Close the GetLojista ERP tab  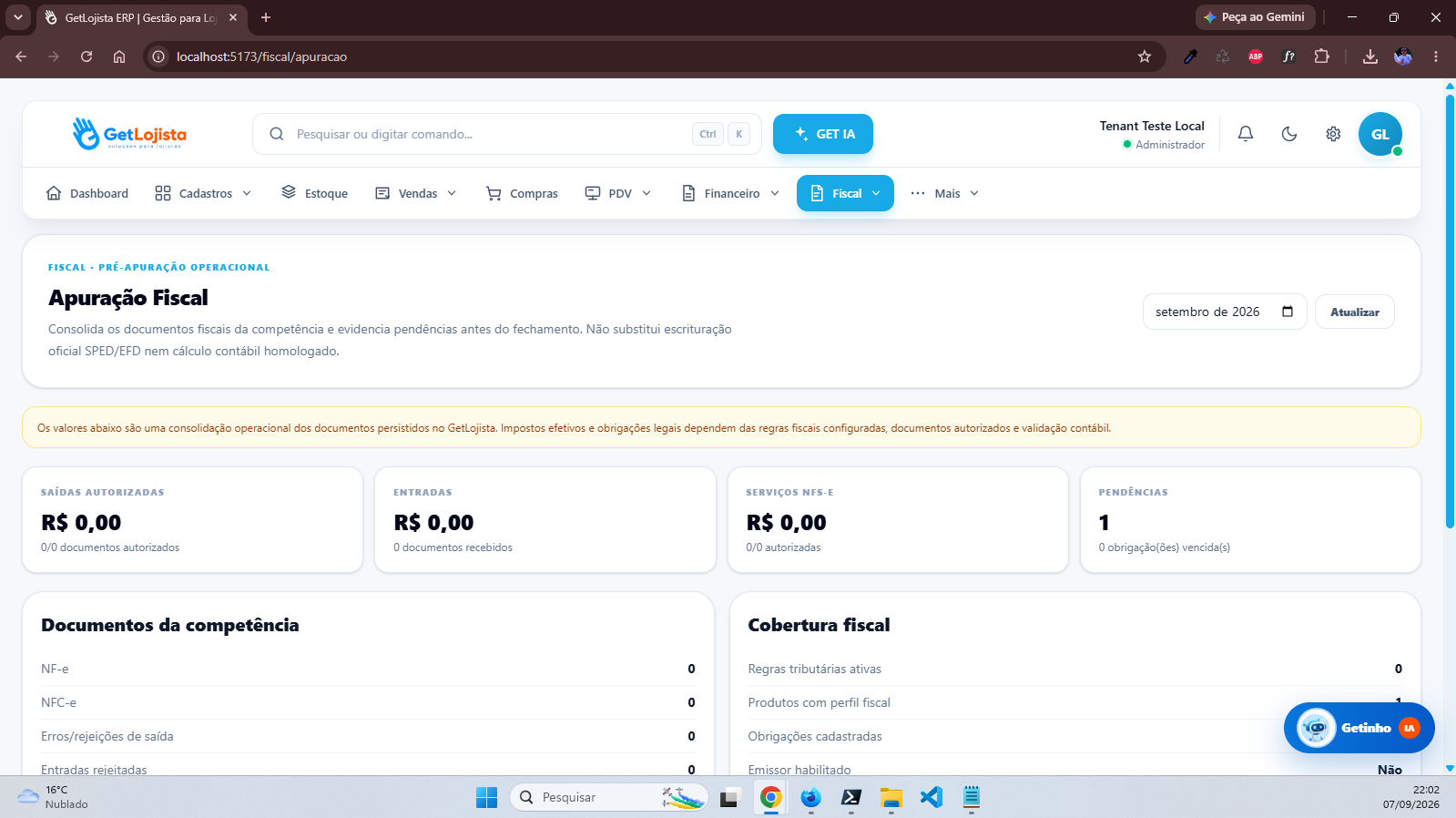pos(233,17)
